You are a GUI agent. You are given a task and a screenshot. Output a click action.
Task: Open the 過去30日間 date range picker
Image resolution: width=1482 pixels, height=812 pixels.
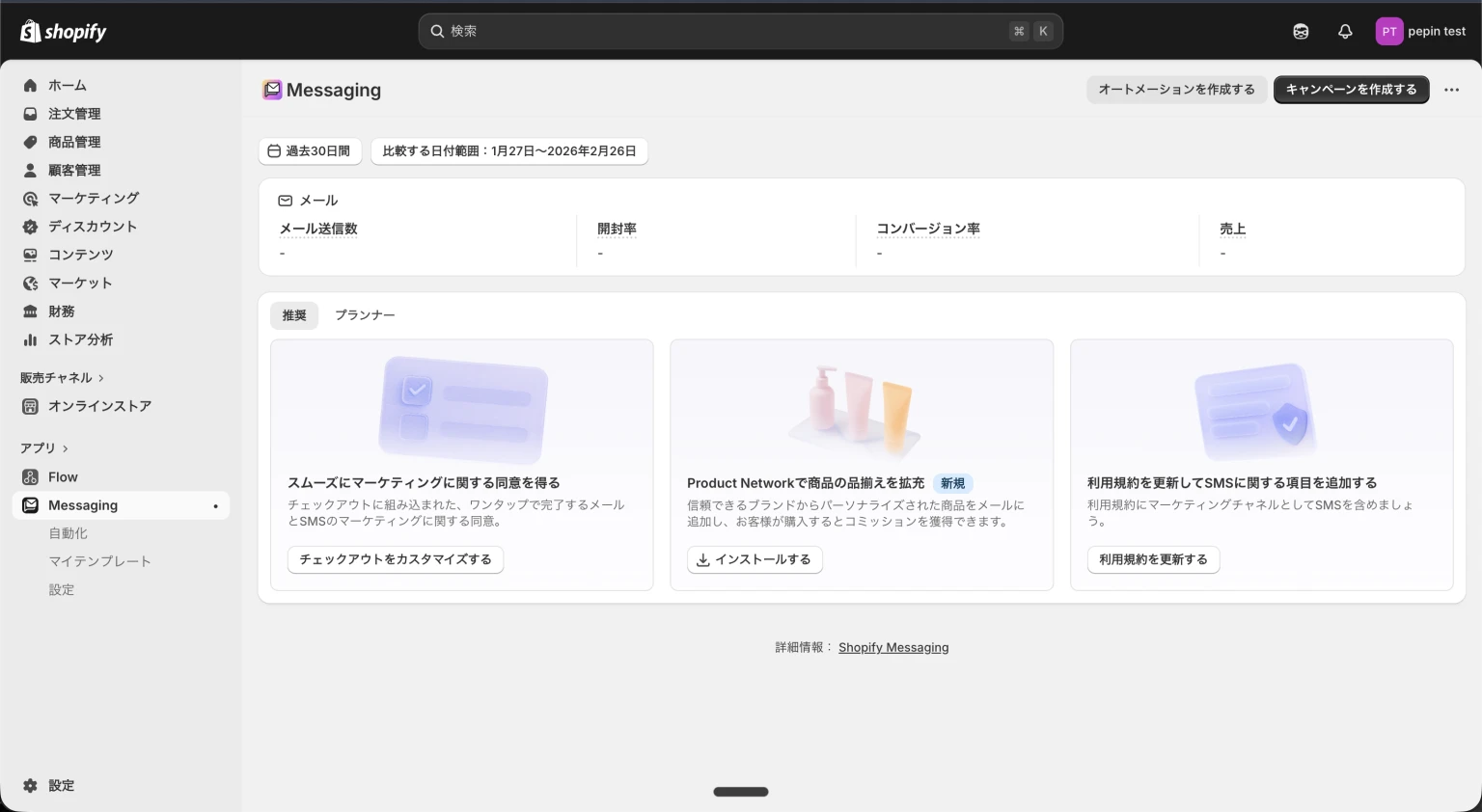pos(310,150)
